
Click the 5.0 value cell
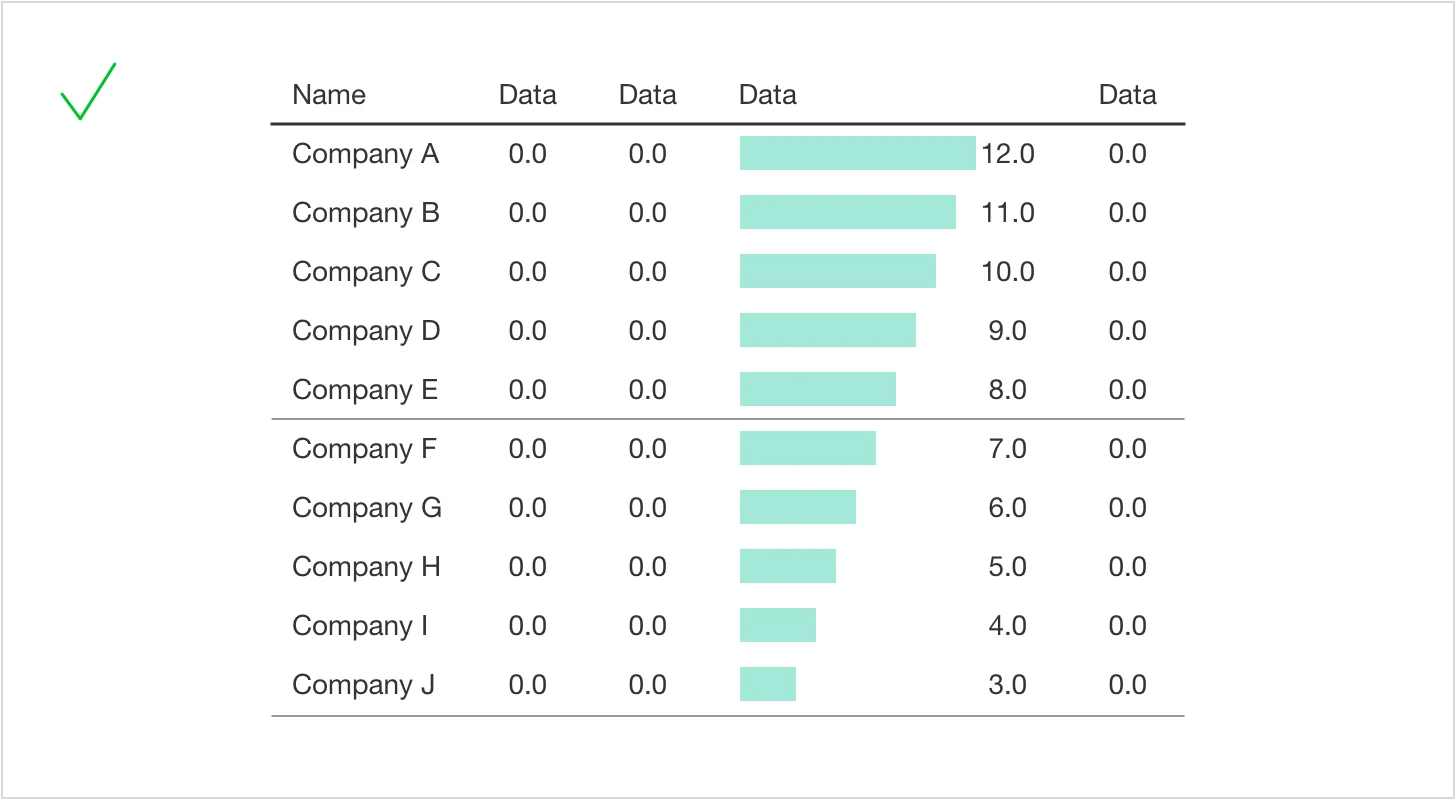tap(1008, 567)
